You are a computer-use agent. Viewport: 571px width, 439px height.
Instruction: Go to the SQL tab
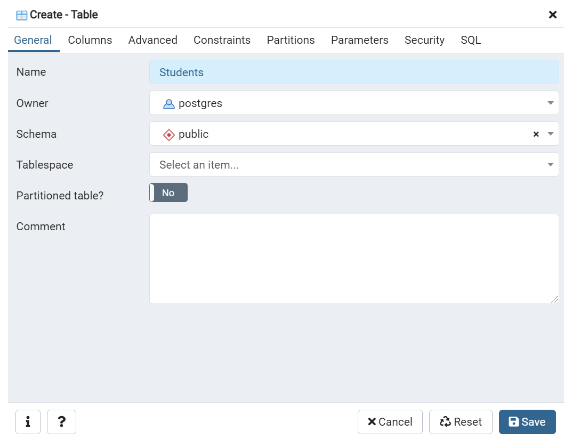470,40
